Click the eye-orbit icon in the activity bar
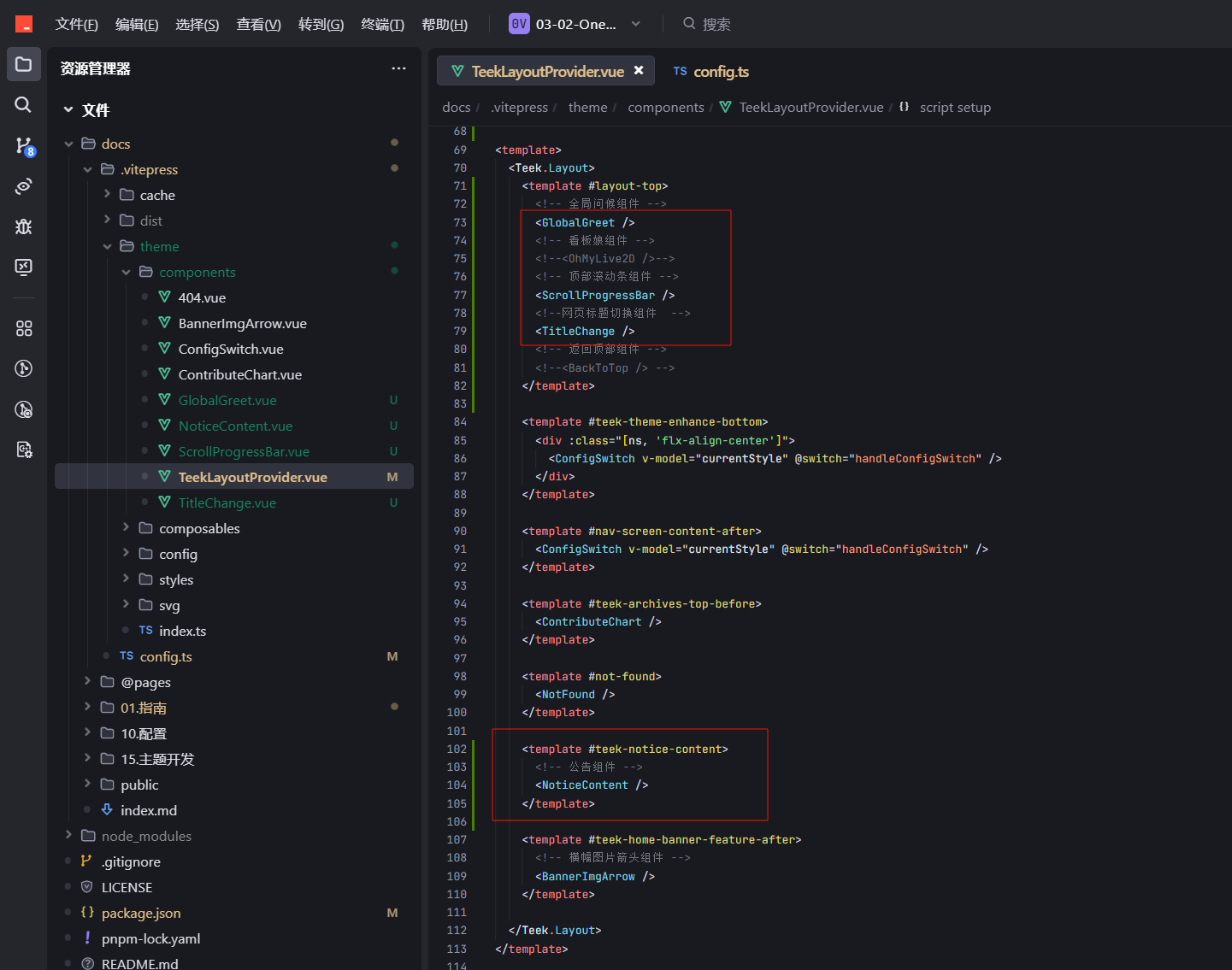This screenshot has width=1232, height=970. coord(24,186)
